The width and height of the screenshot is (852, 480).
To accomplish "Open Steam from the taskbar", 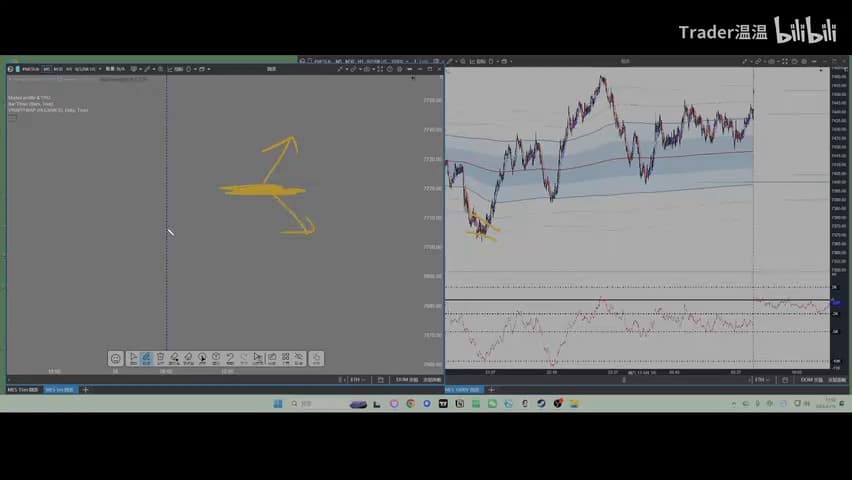I will [x=541, y=403].
